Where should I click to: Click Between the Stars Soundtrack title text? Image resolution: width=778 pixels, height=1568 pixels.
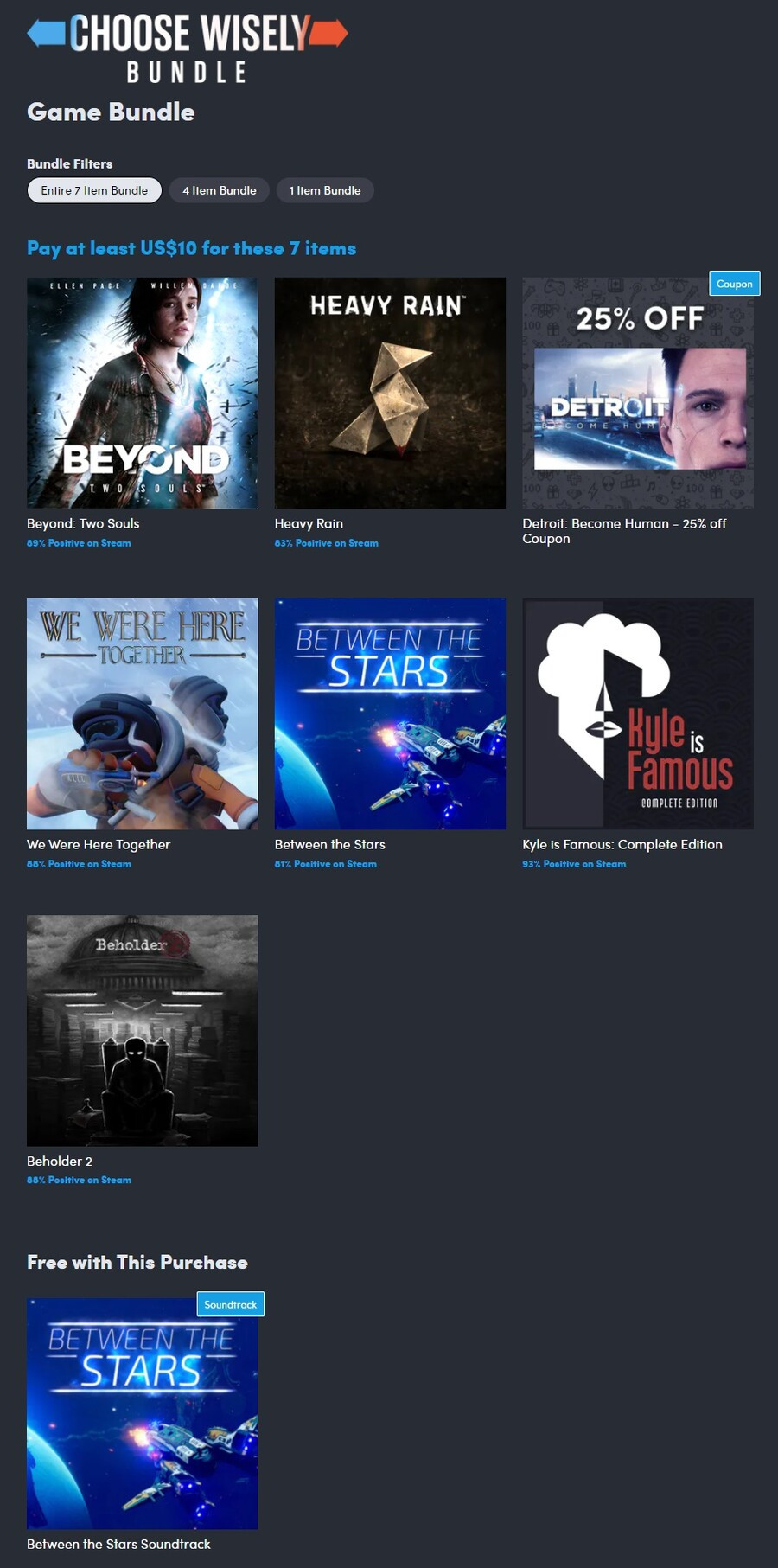click(x=118, y=1544)
